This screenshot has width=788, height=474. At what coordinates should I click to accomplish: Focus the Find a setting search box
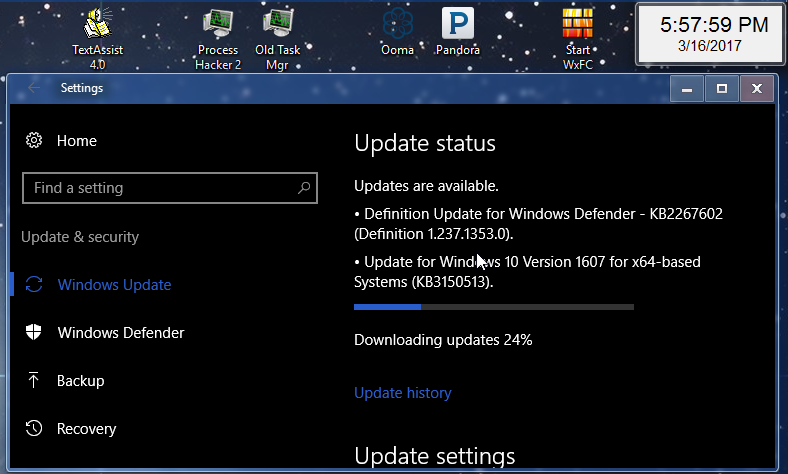160,188
